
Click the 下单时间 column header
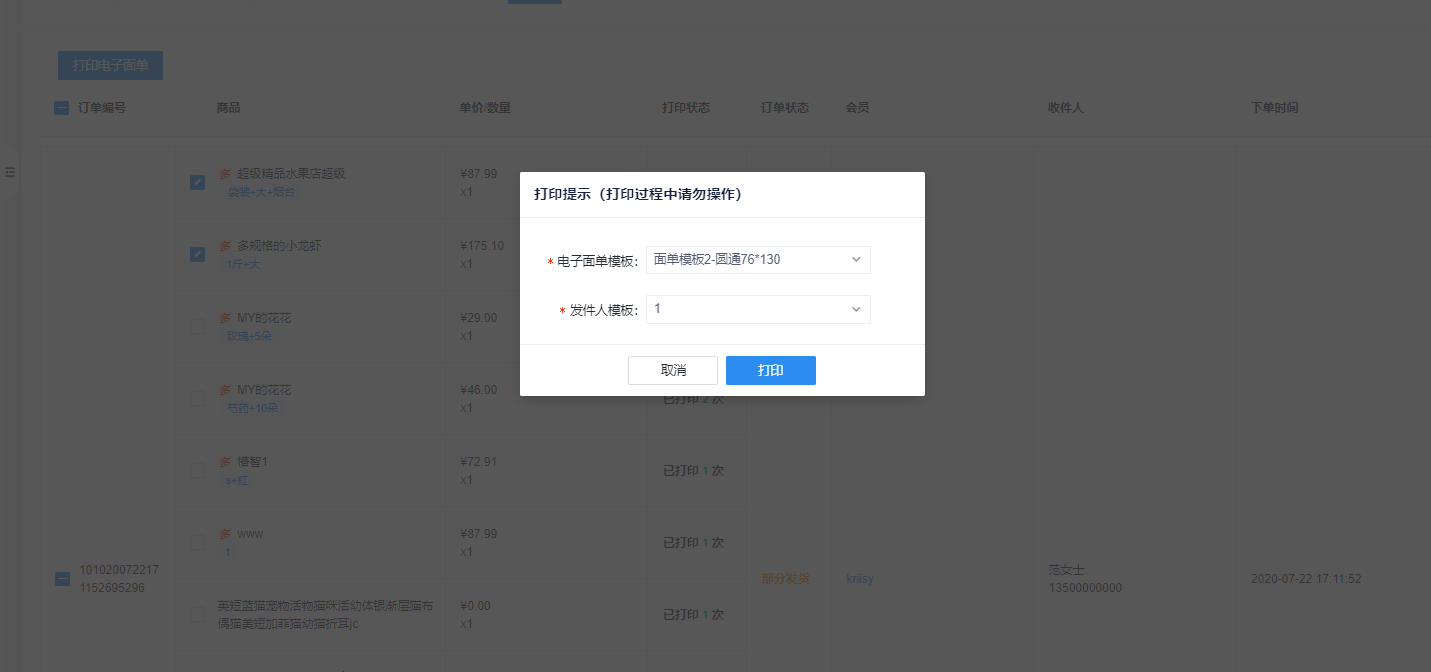tap(1275, 108)
